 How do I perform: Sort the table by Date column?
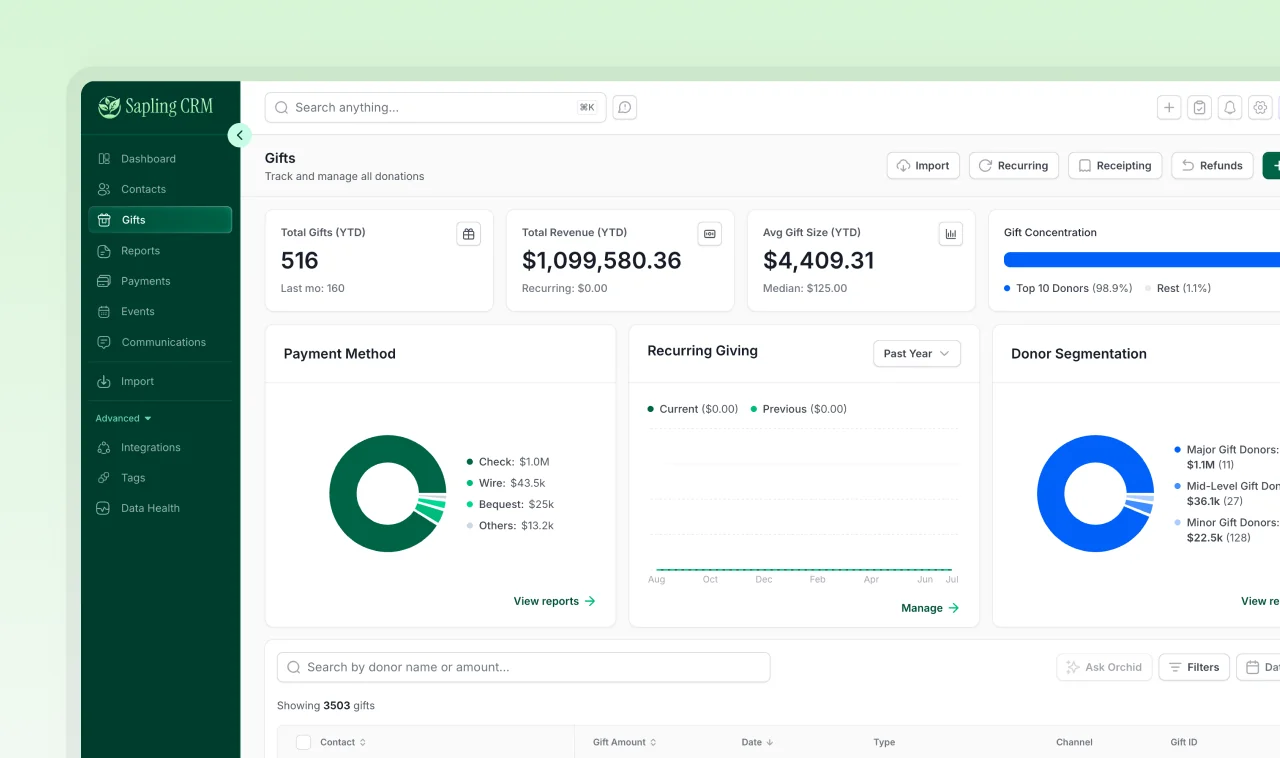click(x=758, y=742)
